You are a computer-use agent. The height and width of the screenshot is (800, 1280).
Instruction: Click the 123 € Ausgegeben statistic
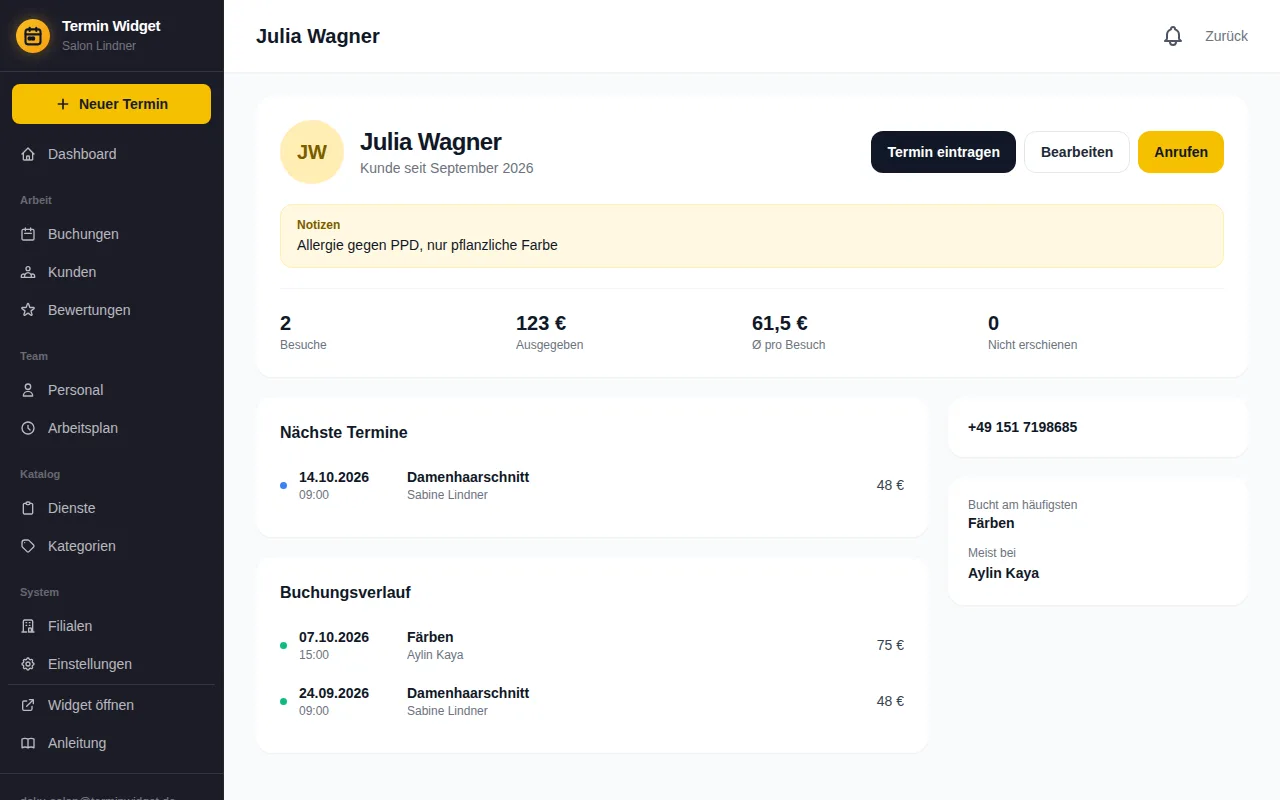pyautogui.click(x=550, y=332)
